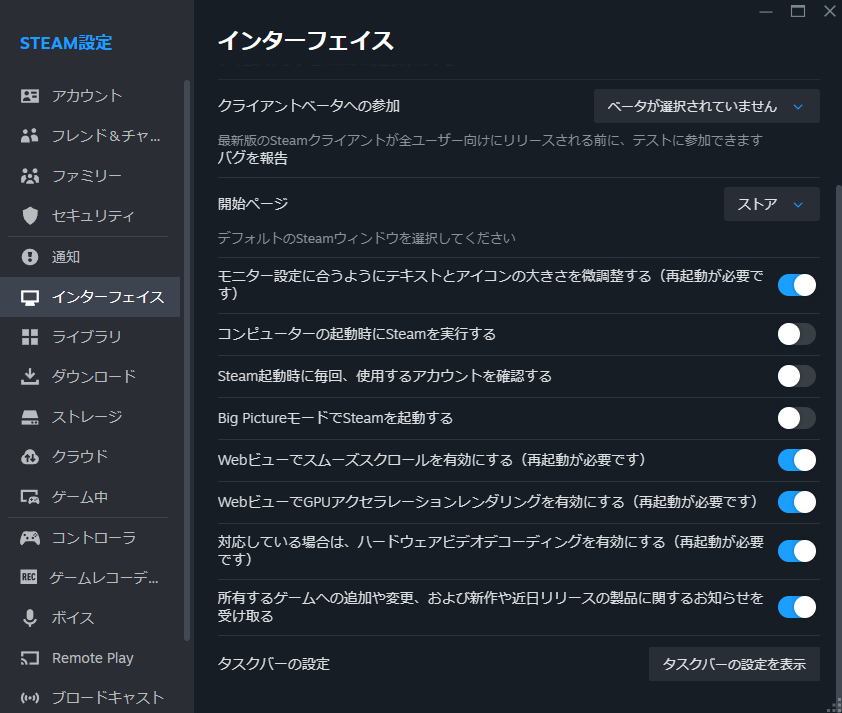Open the 開始ページ ストア dropdown
Image resolution: width=842 pixels, height=713 pixels.
771,204
